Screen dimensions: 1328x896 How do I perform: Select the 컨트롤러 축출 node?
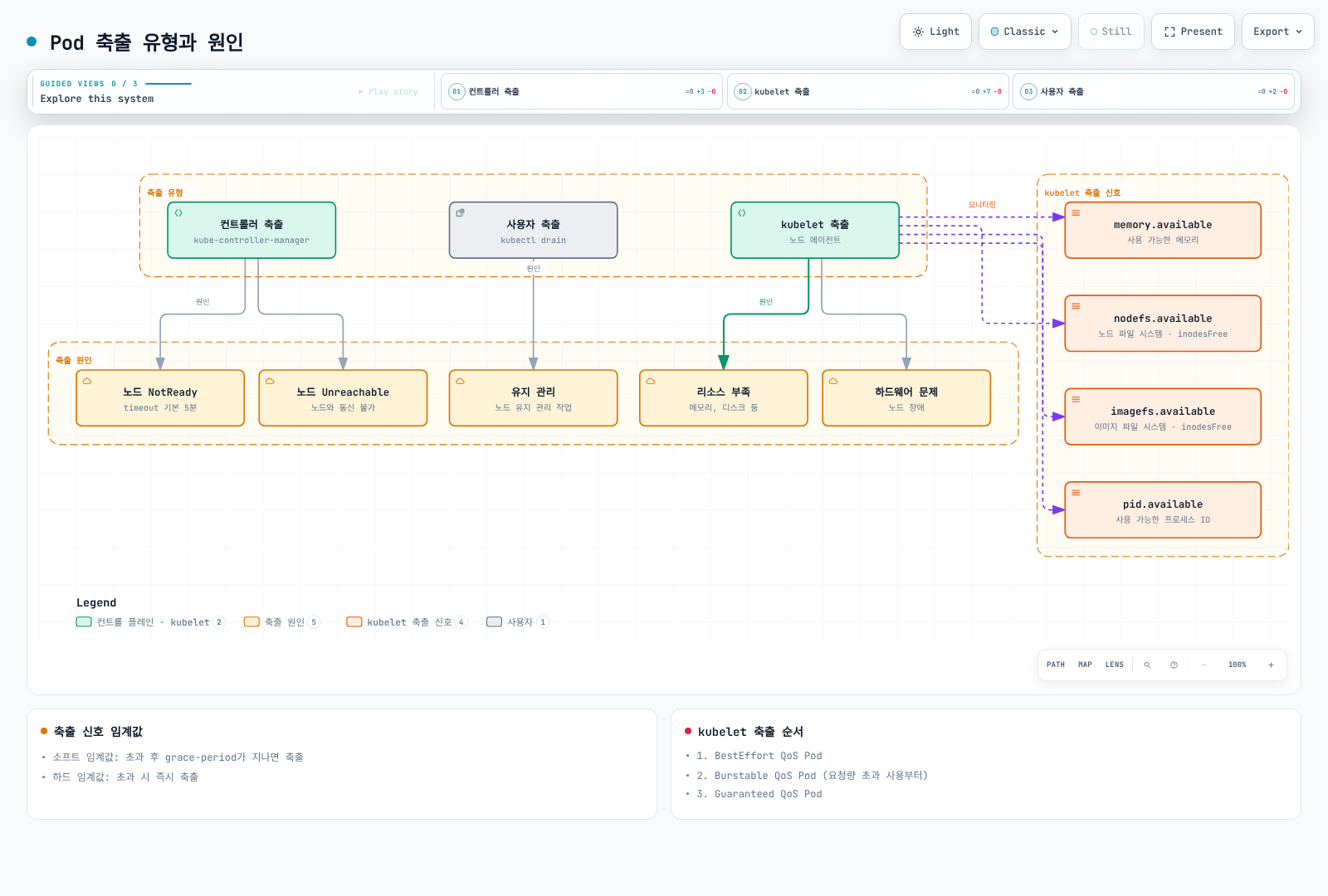click(251, 231)
